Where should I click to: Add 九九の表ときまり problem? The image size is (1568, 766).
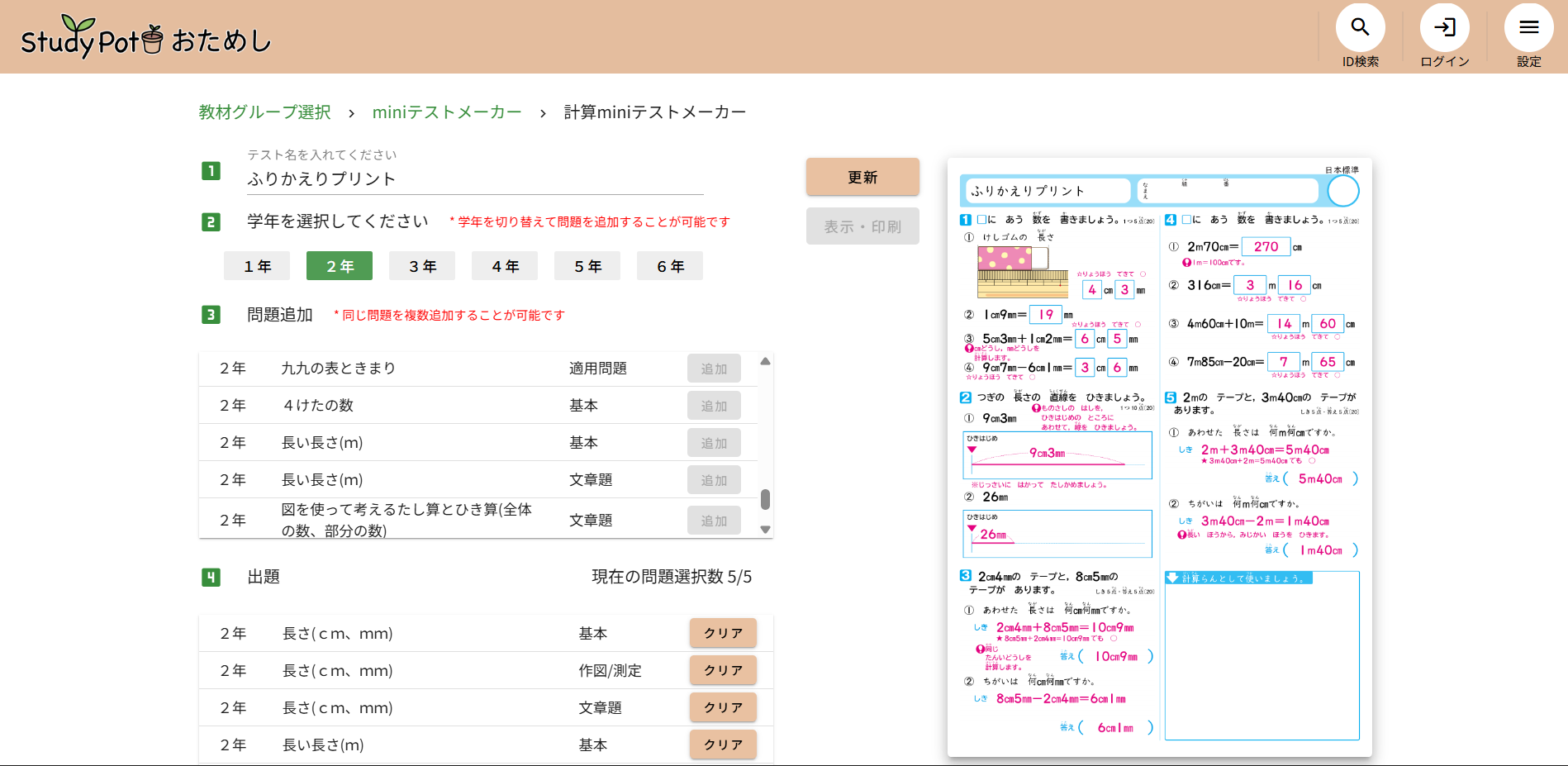714,369
